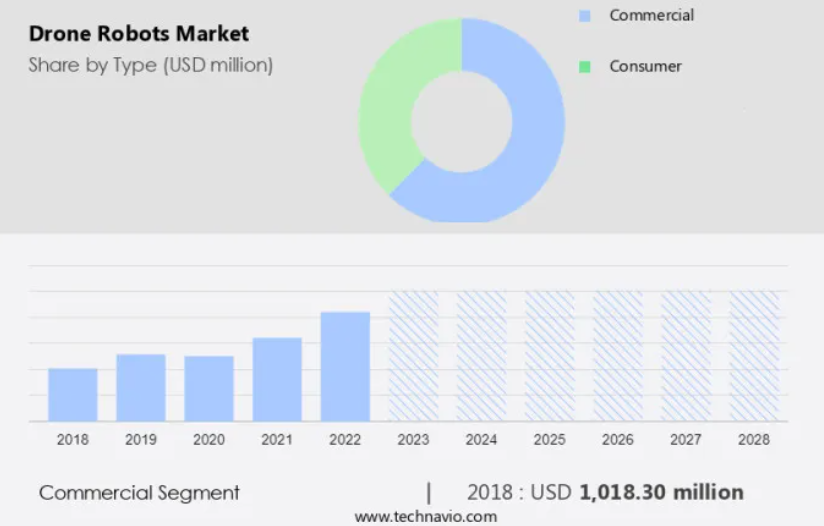Click the Consumer legend color swatch
The image size is (824, 526).
pyautogui.click(x=584, y=67)
